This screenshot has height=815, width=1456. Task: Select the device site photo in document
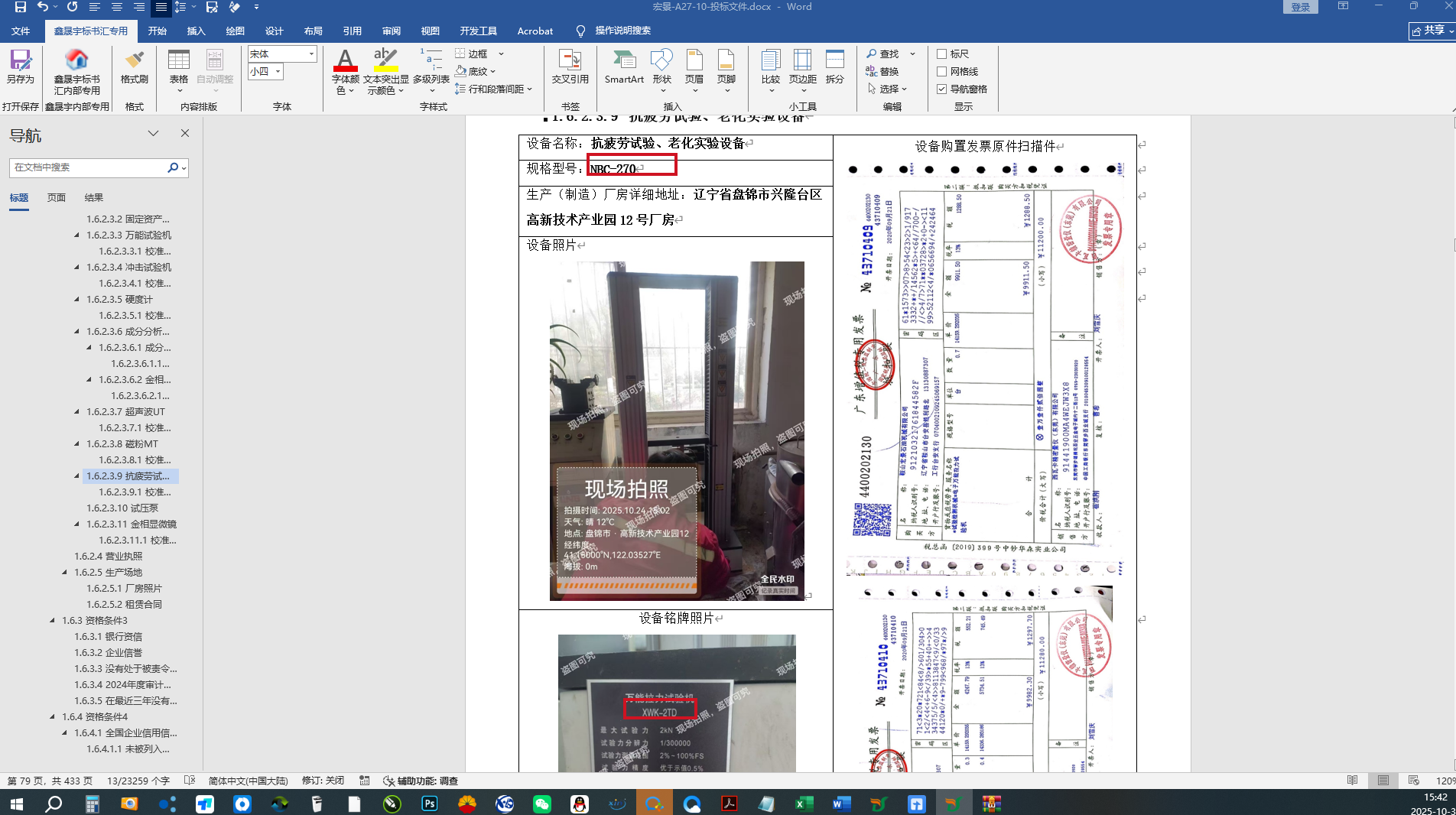pos(677,431)
